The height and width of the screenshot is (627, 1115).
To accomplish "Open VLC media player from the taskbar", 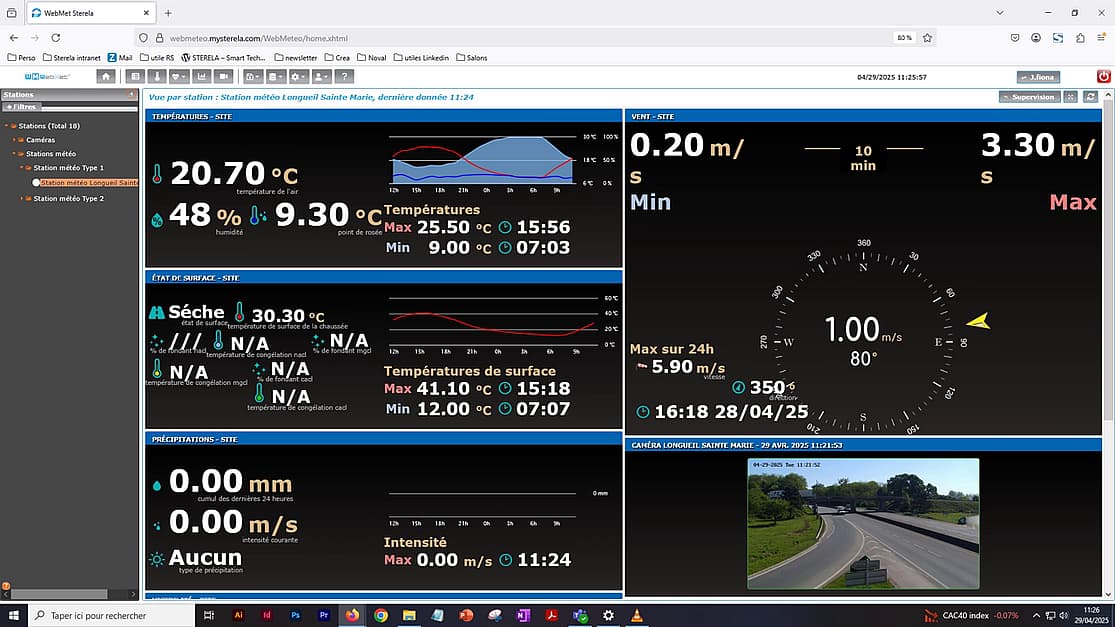I will 636,615.
